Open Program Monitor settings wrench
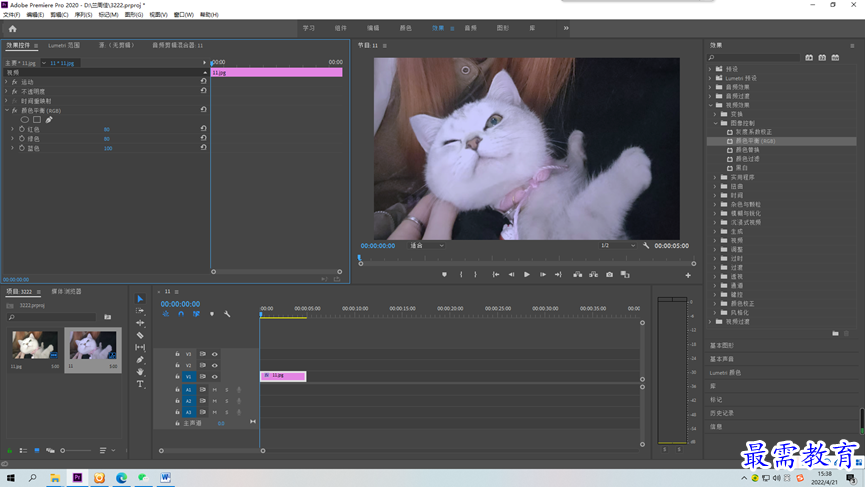The image size is (865, 487). [x=646, y=245]
